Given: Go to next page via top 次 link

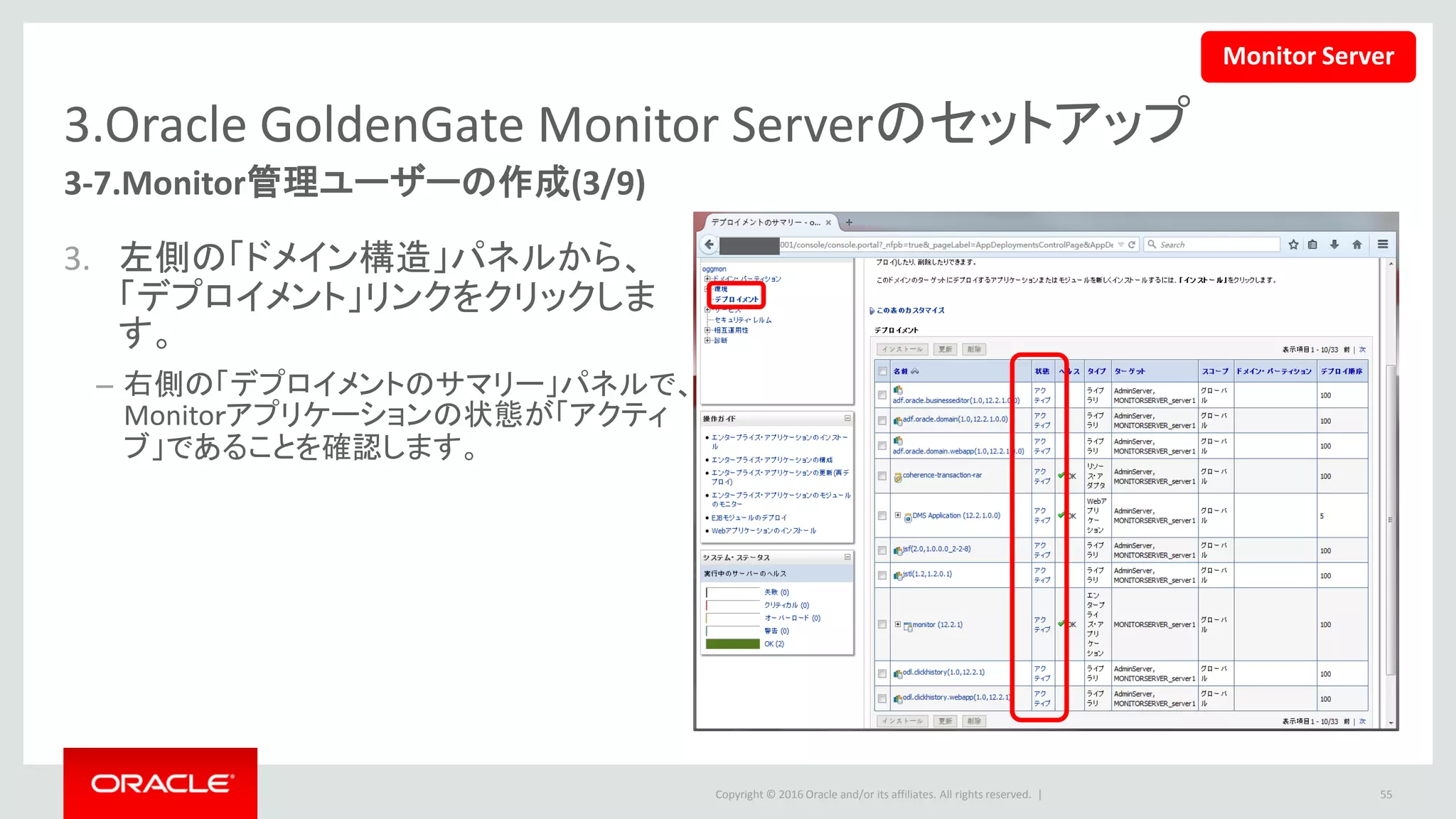Looking at the screenshot, I should 1362,350.
